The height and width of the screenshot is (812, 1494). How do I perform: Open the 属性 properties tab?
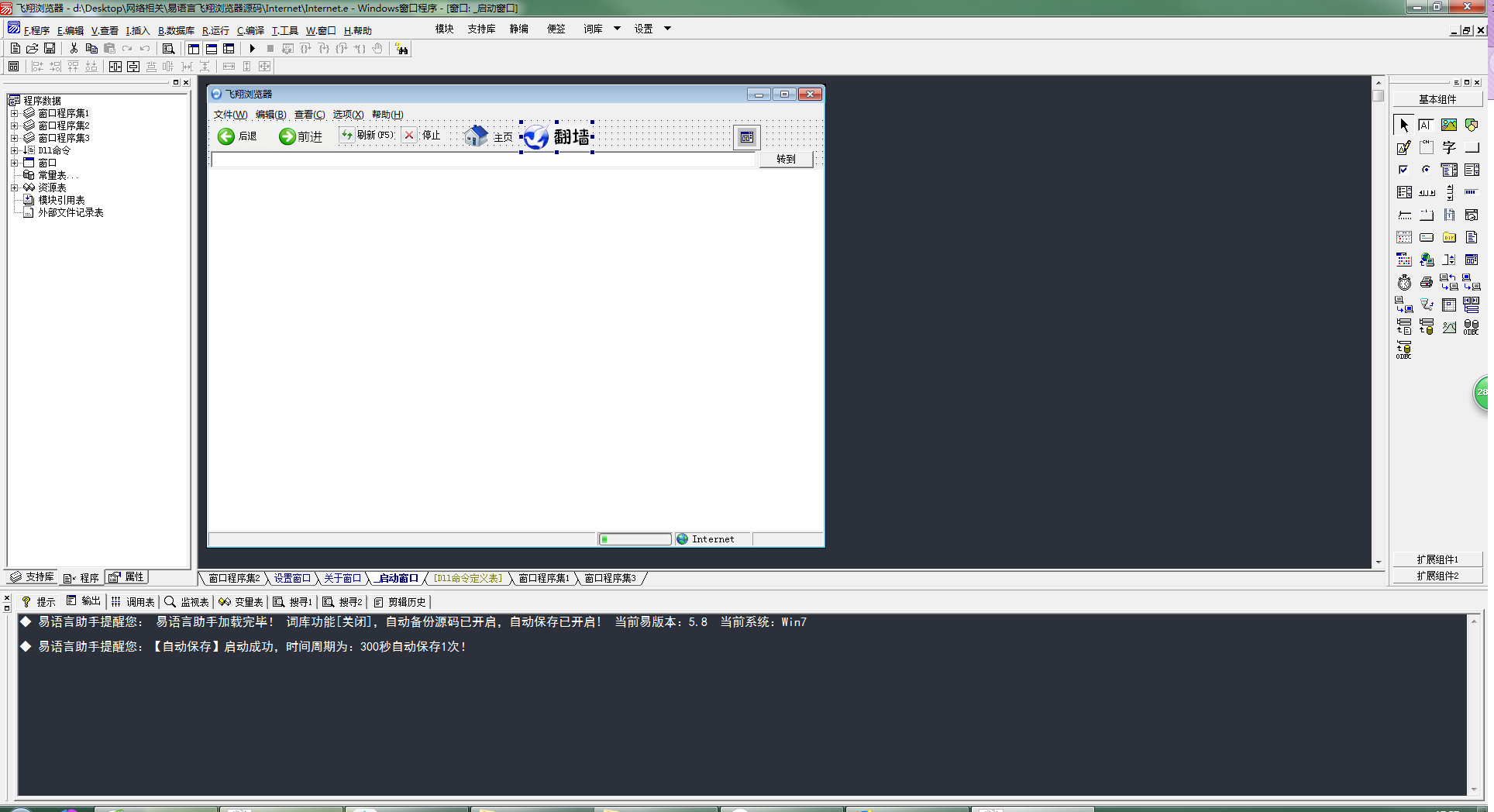[127, 577]
